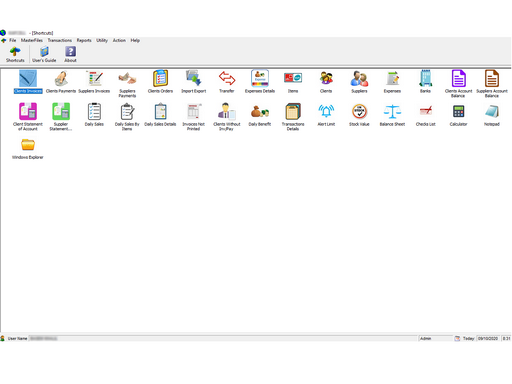This screenshot has width=512, height=384.
Task: Click the About toolbar button
Action: 70,54
